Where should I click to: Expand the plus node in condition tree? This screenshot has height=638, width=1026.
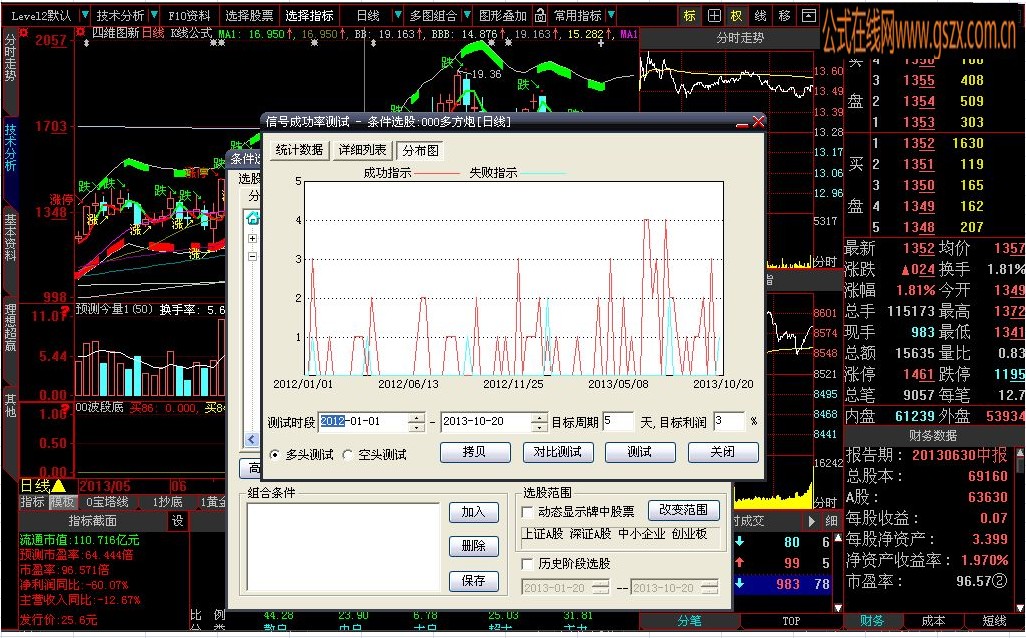point(253,239)
